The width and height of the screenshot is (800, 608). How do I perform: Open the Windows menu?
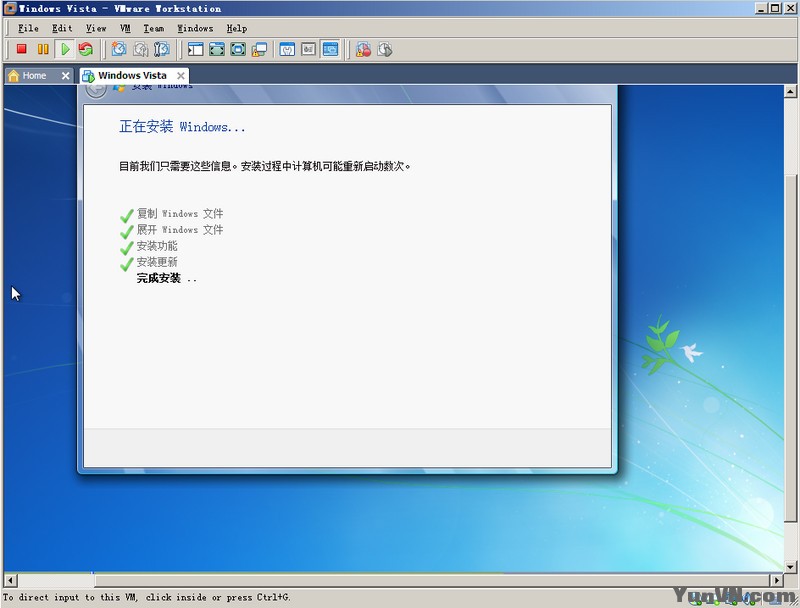[x=195, y=29]
